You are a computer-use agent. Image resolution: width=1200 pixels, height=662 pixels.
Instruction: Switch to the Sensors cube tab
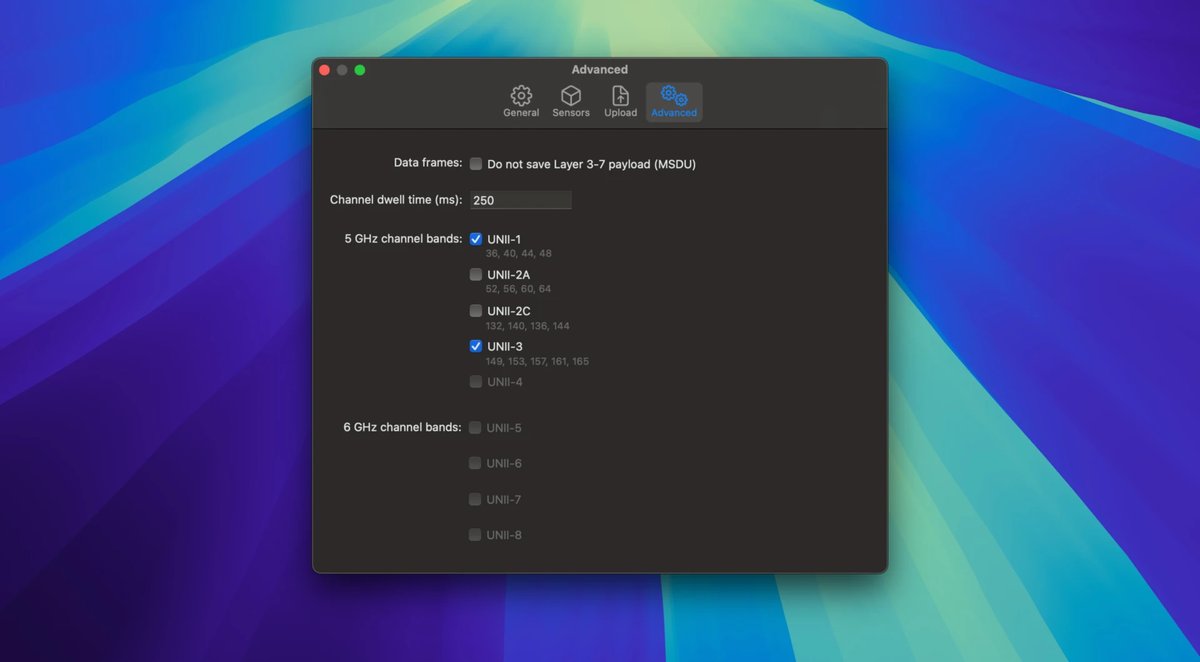(571, 101)
